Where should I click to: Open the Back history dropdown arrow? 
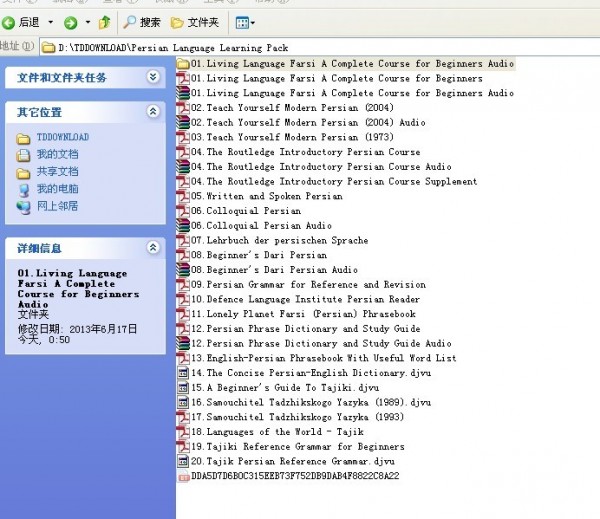point(51,22)
